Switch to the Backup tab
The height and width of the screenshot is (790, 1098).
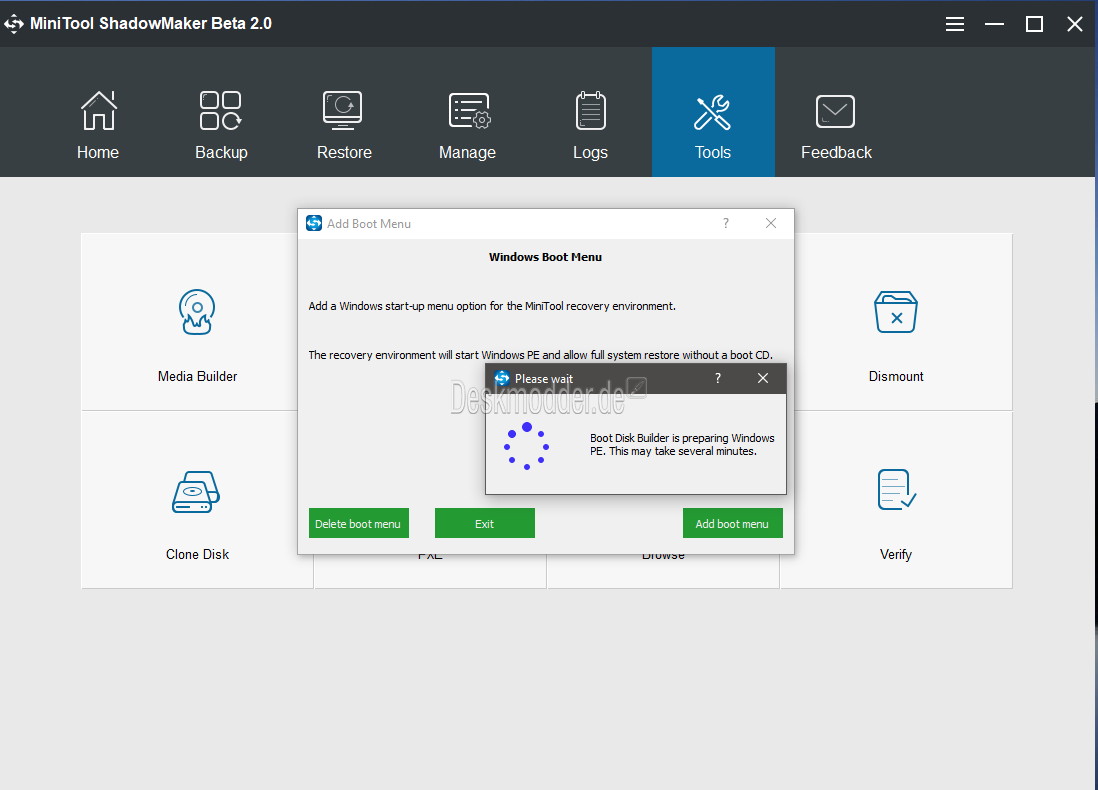click(221, 112)
